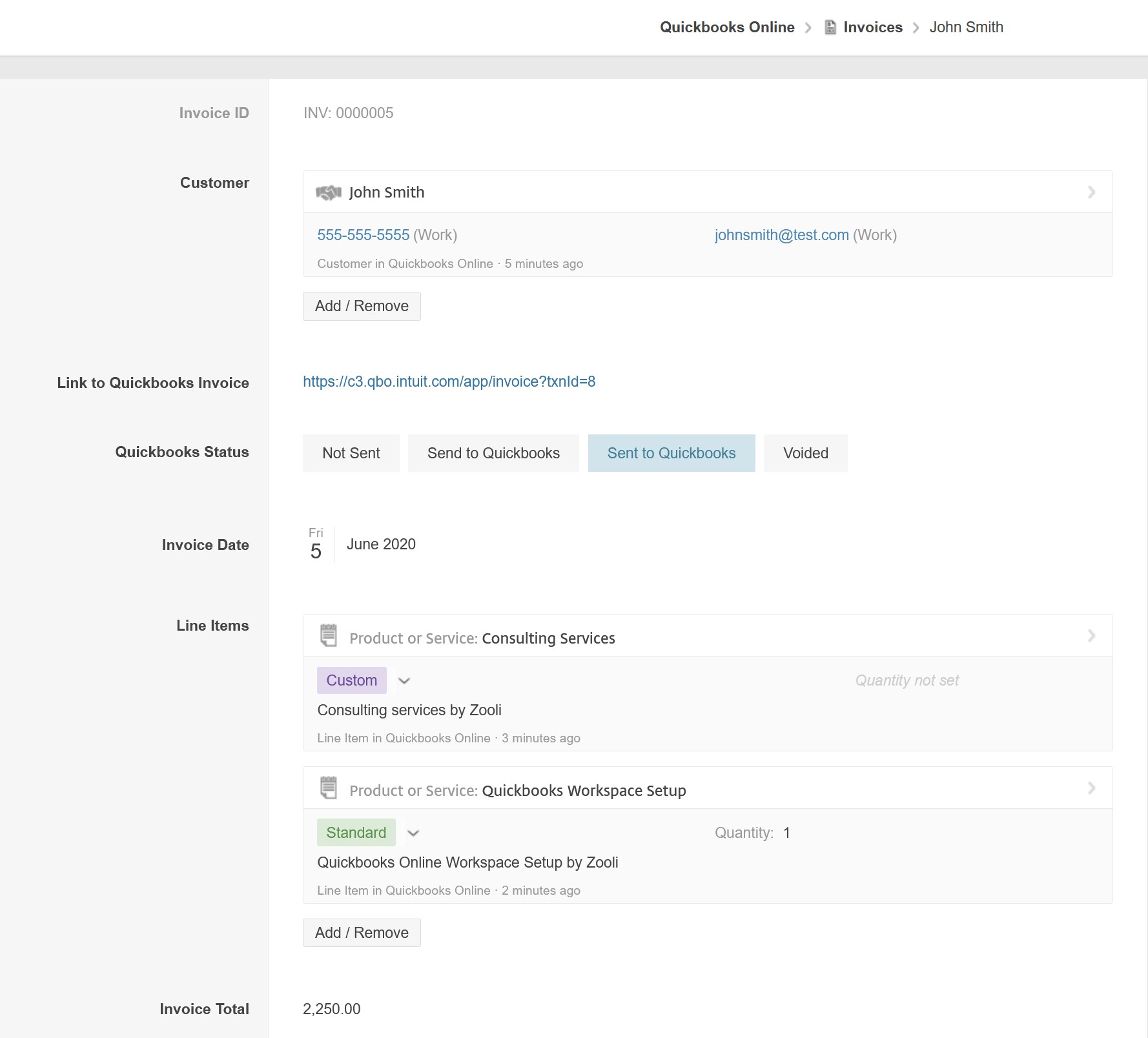Click the johnsmith@test.com email link
The width and height of the screenshot is (1148, 1038).
point(781,235)
